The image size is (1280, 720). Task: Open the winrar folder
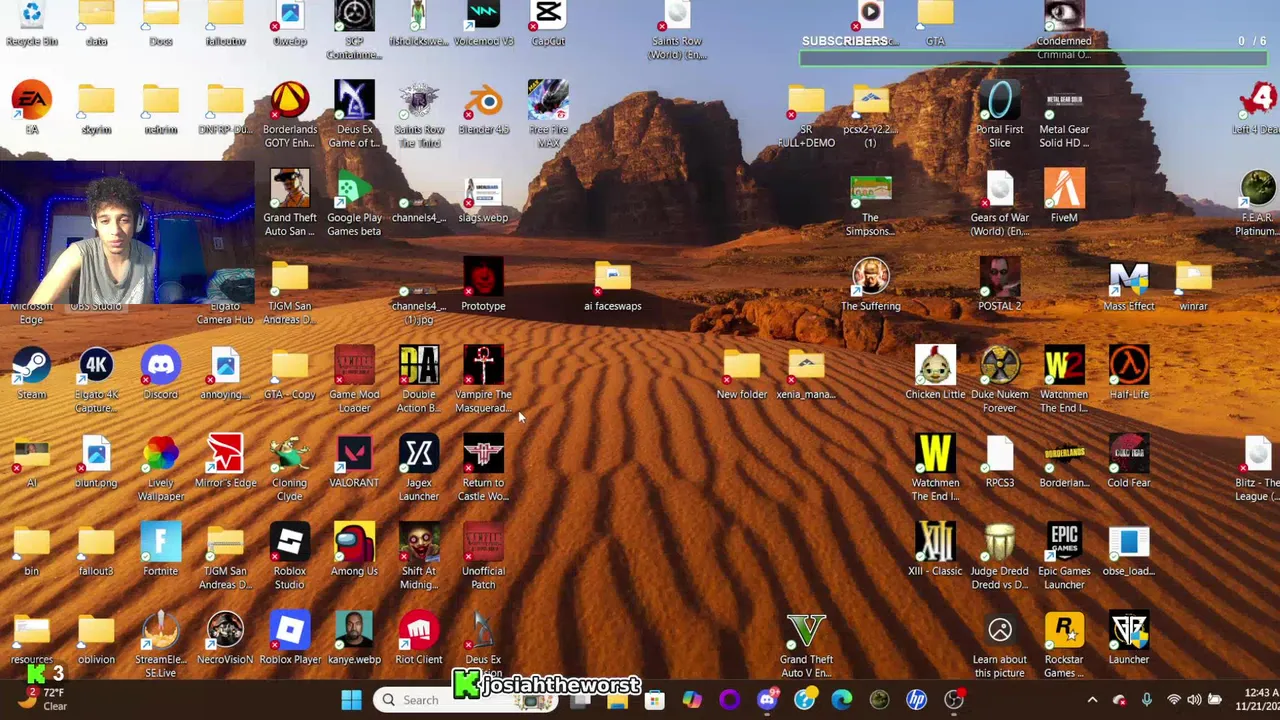(x=1193, y=285)
